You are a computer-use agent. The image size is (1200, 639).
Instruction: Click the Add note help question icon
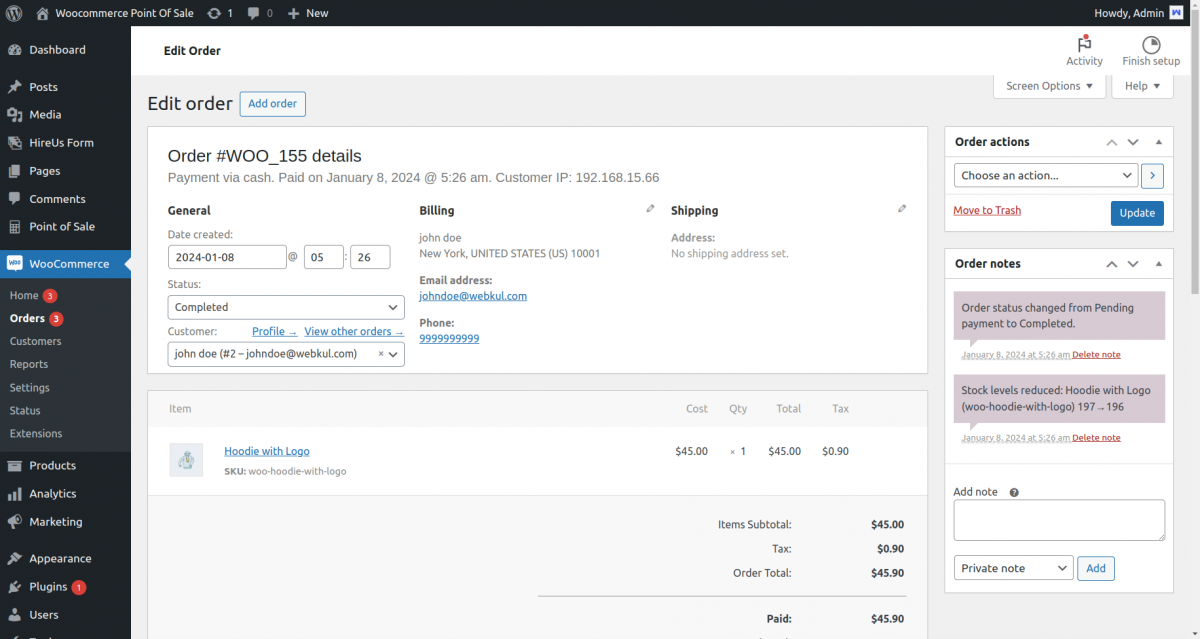1014,493
